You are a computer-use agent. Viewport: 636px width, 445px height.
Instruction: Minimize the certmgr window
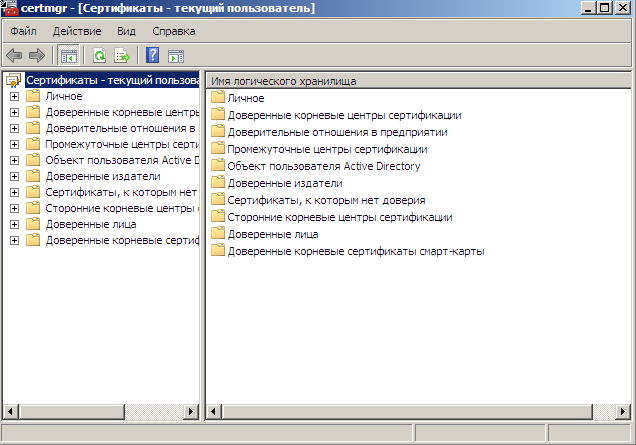tap(589, 7)
